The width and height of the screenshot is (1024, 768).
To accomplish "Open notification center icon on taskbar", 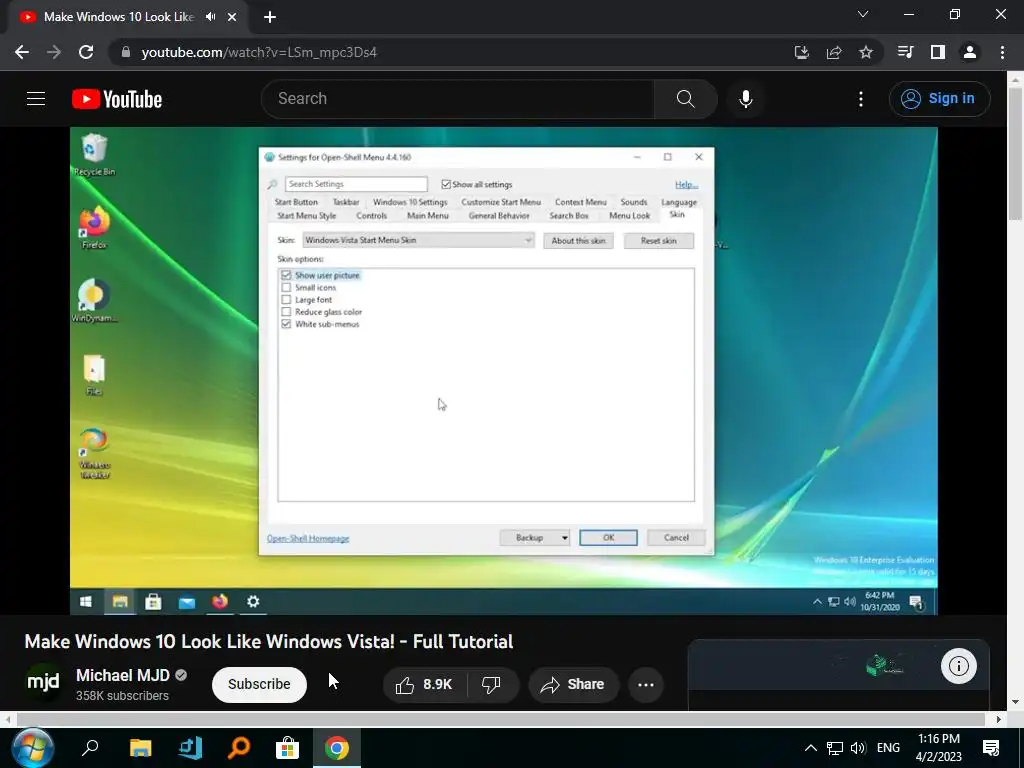I will point(991,748).
